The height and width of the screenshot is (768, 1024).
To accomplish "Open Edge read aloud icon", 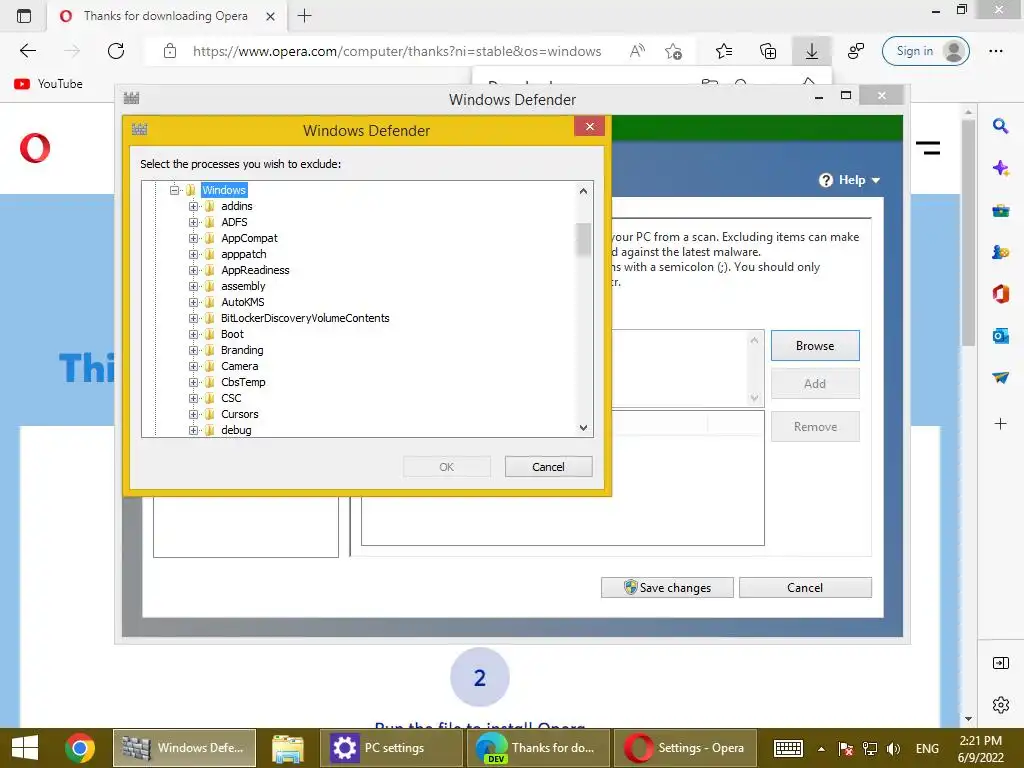I will tap(637, 51).
